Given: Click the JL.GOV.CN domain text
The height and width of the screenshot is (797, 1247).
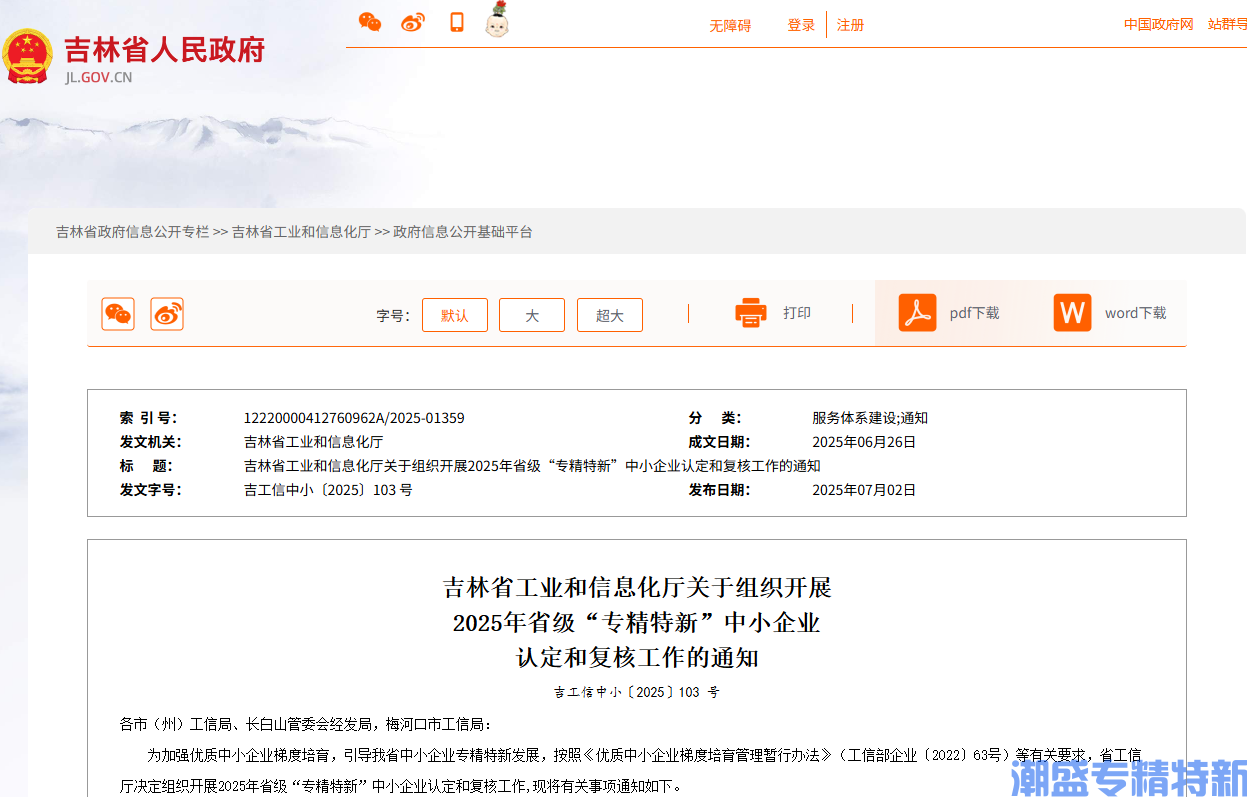Looking at the screenshot, I should tap(99, 77).
